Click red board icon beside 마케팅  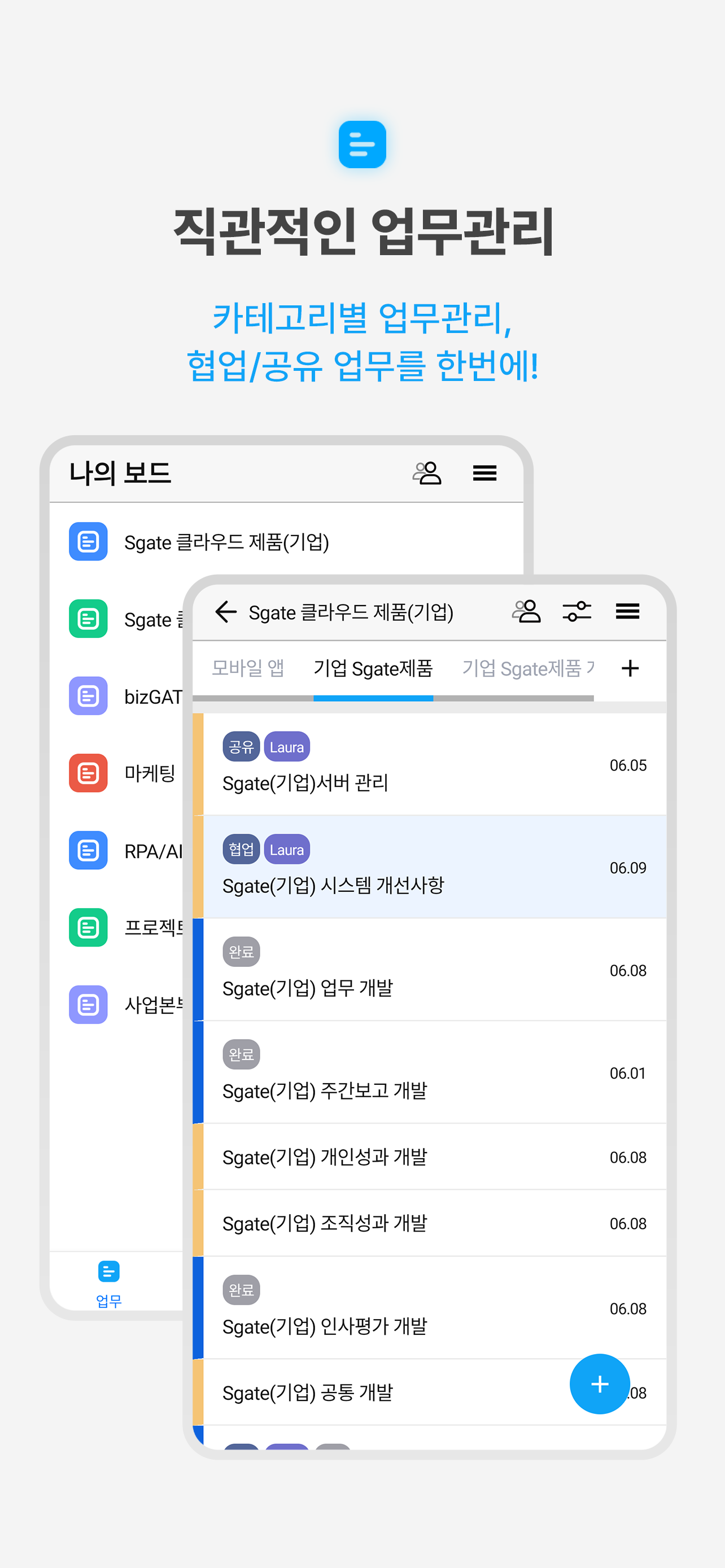coord(88,773)
